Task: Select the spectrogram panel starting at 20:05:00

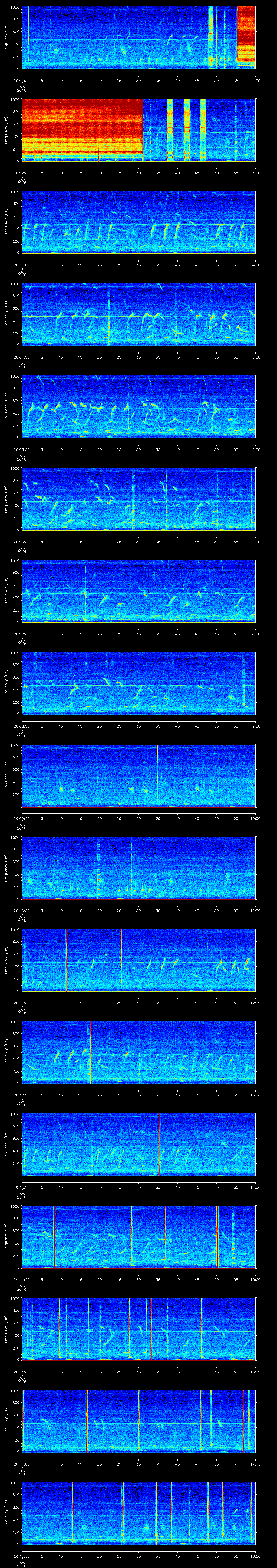Action: click(x=139, y=407)
